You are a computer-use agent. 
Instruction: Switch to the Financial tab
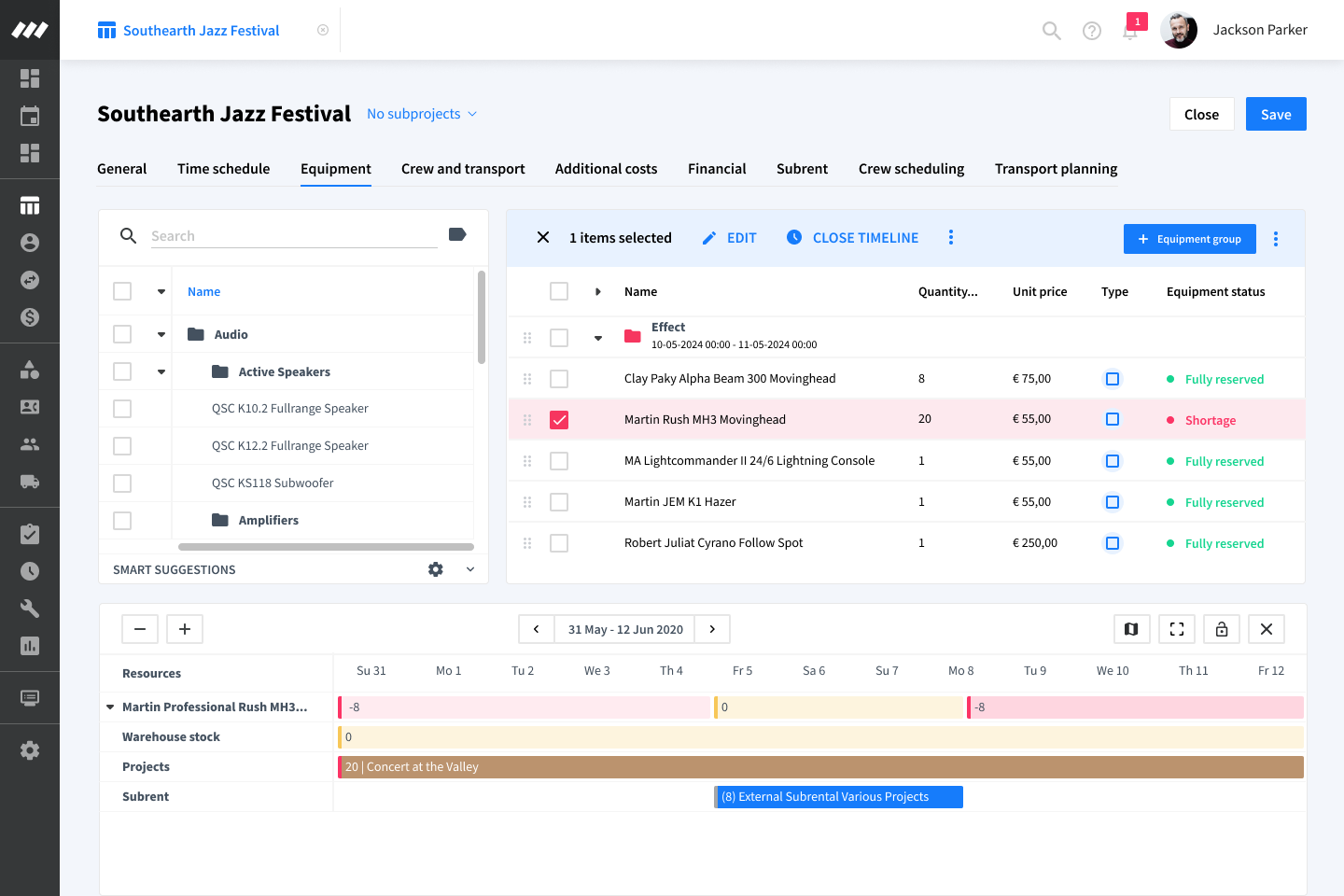pos(717,169)
